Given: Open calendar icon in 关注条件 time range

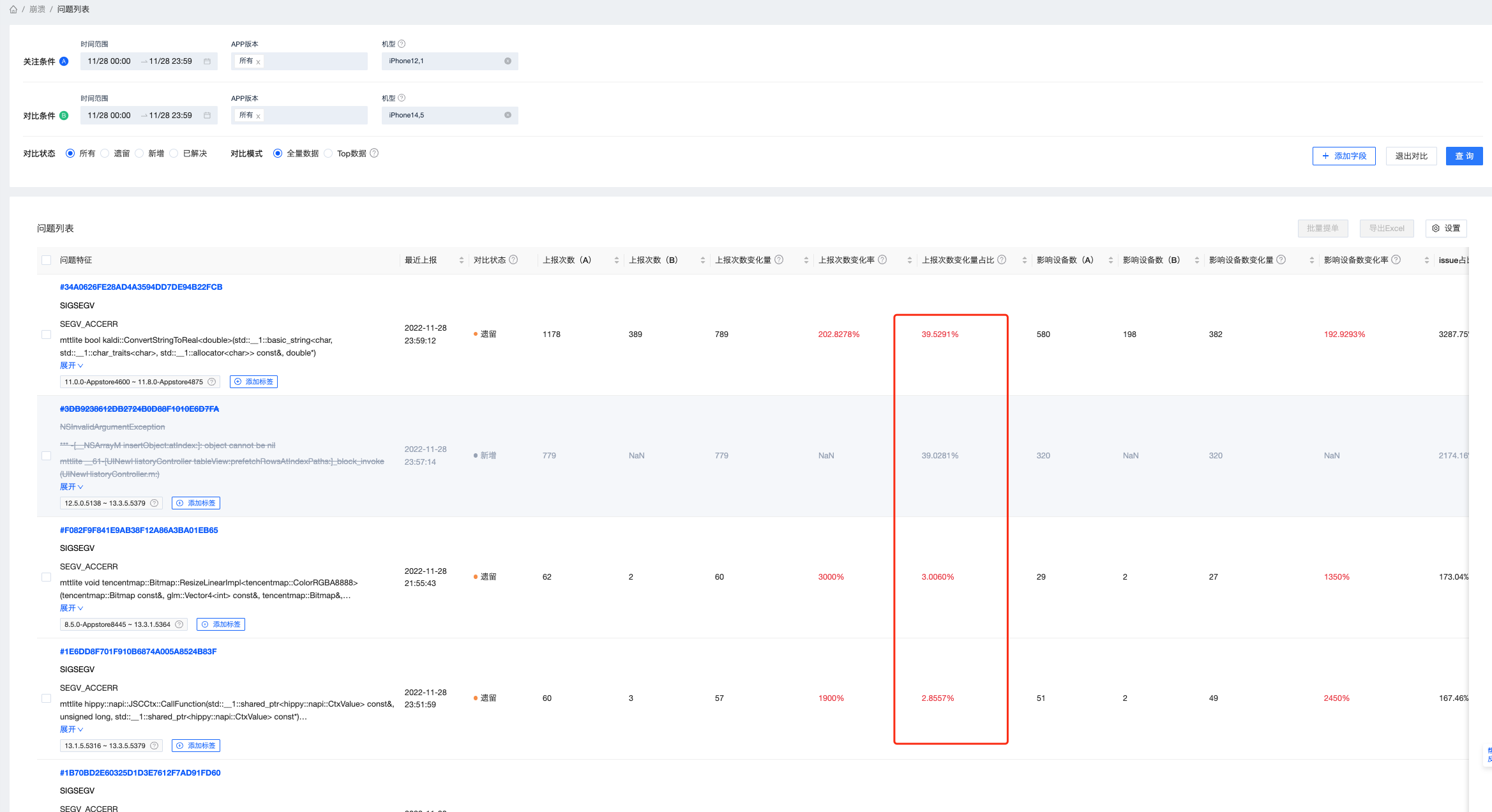Looking at the screenshot, I should 207,61.
